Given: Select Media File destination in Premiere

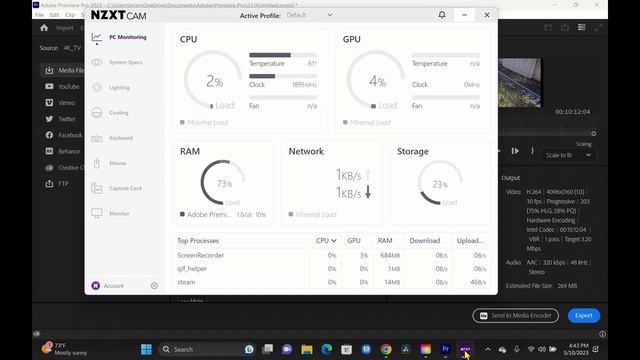Looking at the screenshot, I should 62,71.
